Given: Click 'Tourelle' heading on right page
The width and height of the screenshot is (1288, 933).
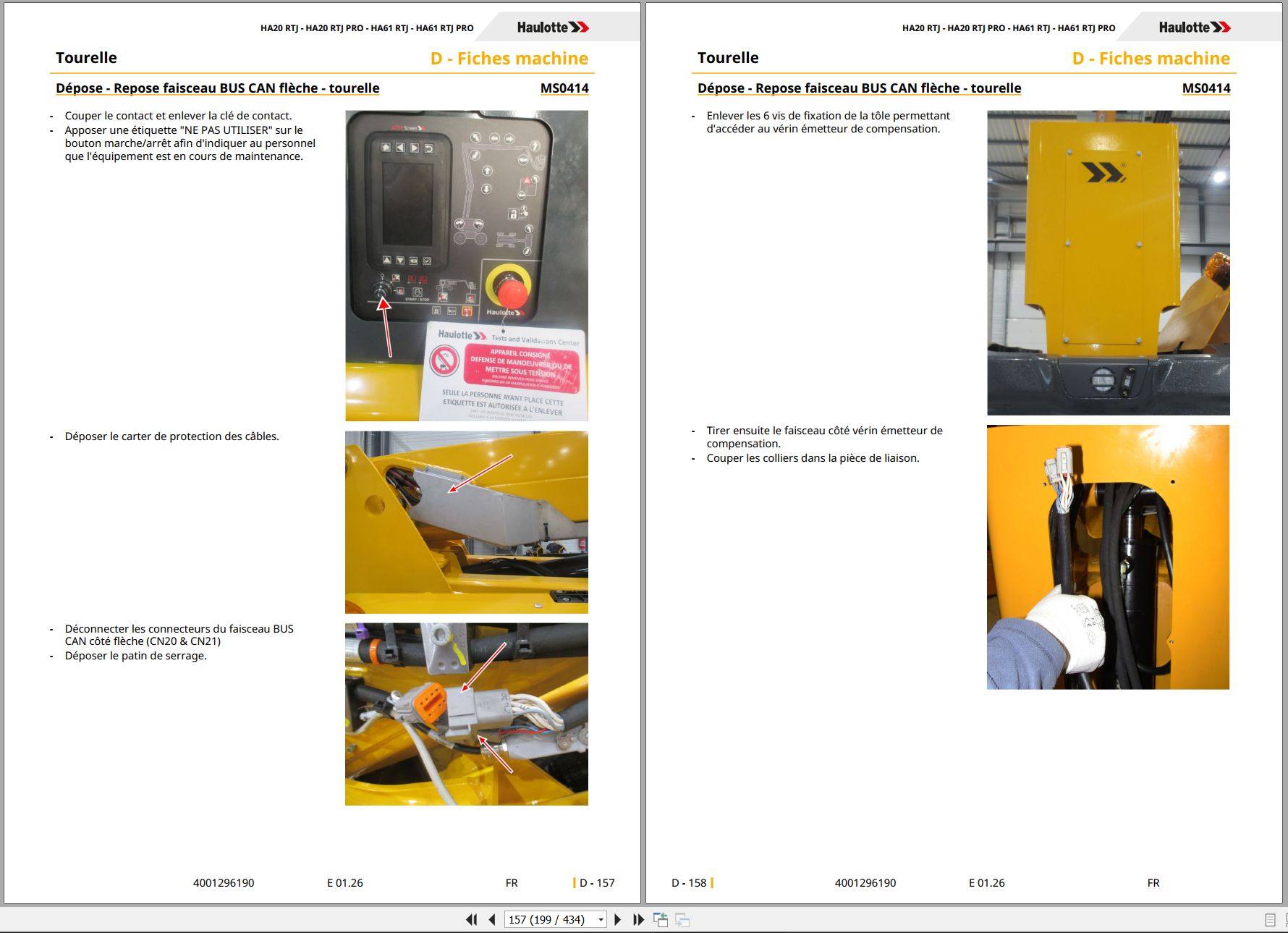Looking at the screenshot, I should pyautogui.click(x=728, y=58).
